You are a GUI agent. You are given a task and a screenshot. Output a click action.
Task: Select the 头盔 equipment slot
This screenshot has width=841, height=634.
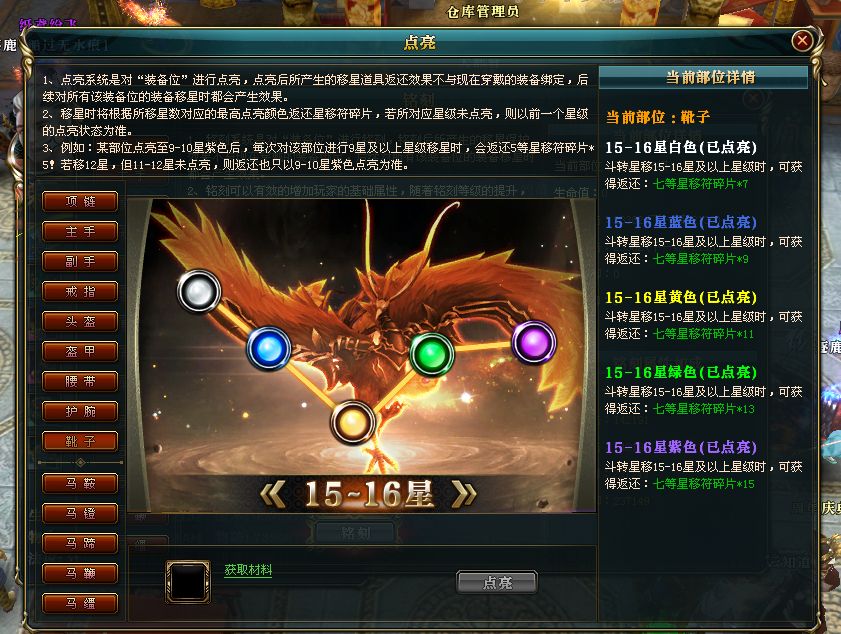pos(80,322)
